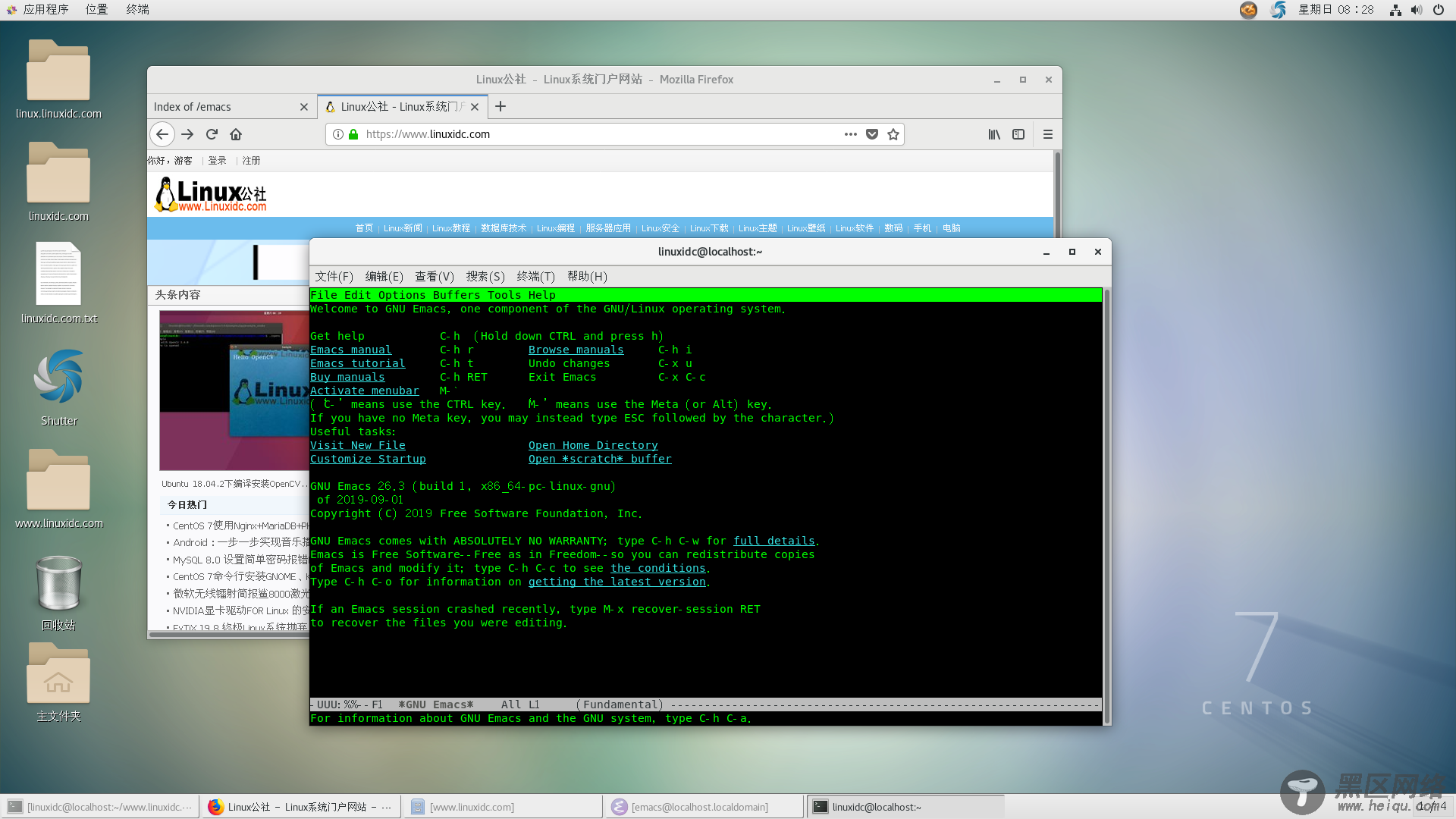The width and height of the screenshot is (1456, 819).
Task: Close the Index of /emacs tab
Action: pyautogui.click(x=304, y=107)
